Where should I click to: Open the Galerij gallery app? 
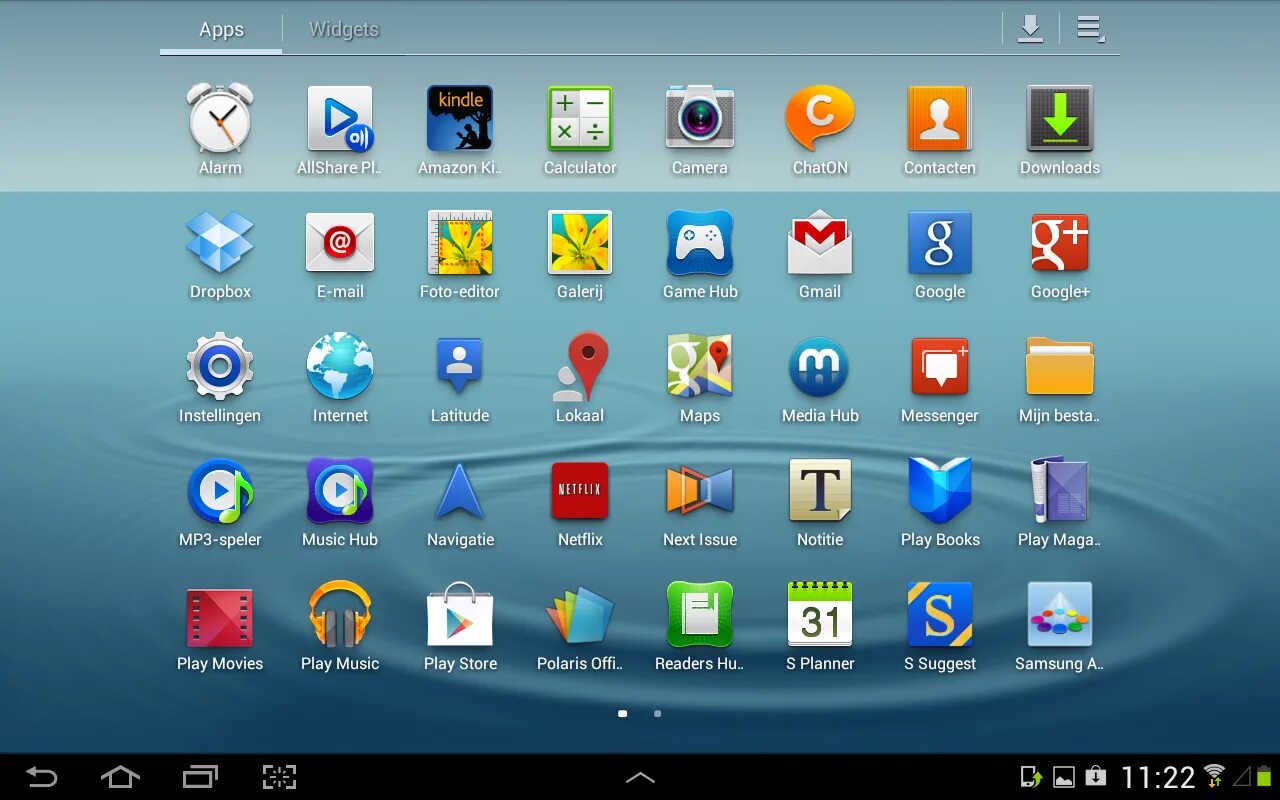coord(580,243)
